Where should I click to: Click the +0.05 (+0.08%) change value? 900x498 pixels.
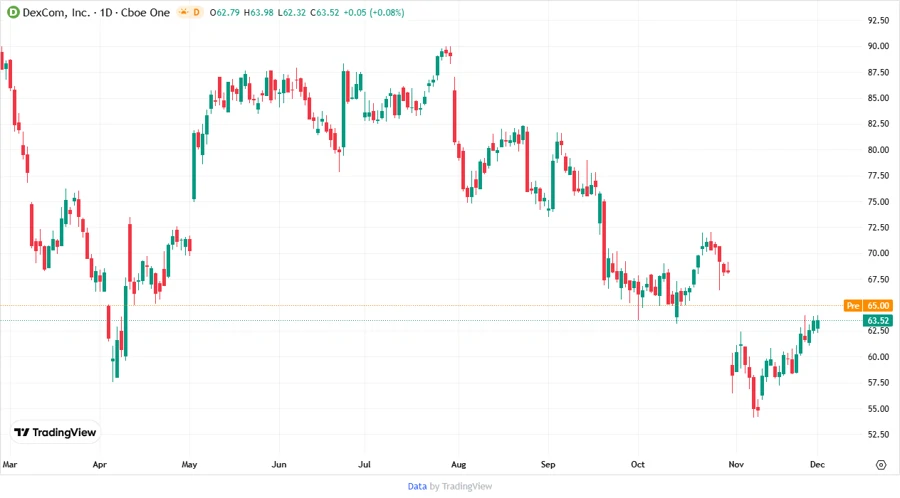point(374,13)
